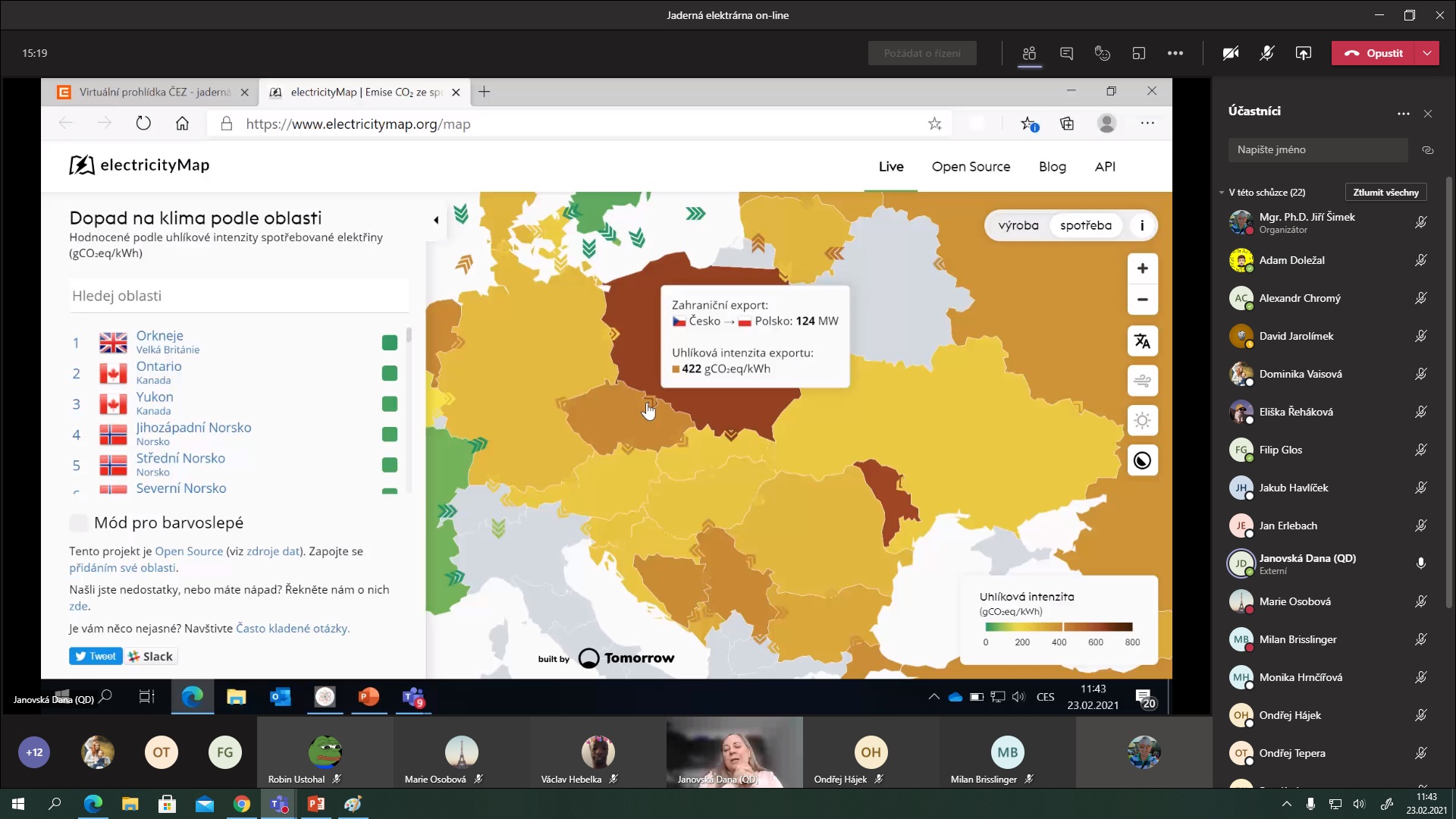Viewport: 1456px width, 819px height.
Task: Open dropdown arrow next to Opustit
Action: point(1427,53)
